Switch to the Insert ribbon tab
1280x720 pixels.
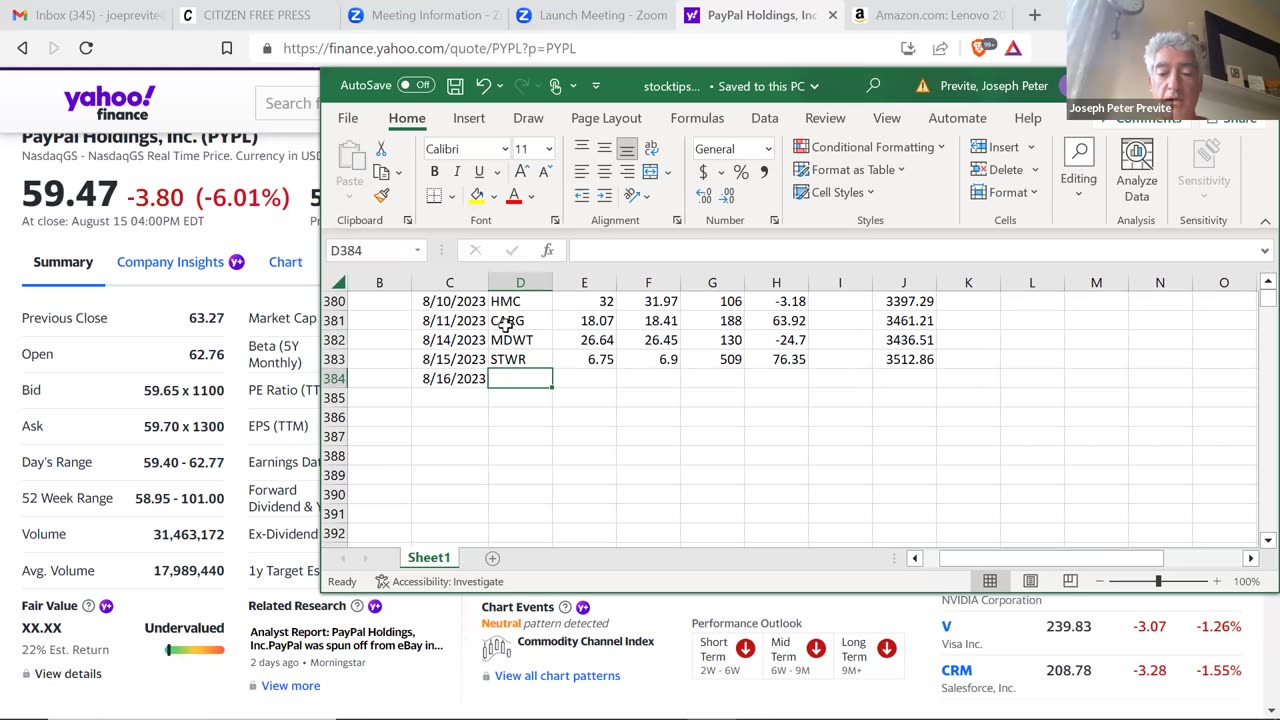[469, 118]
